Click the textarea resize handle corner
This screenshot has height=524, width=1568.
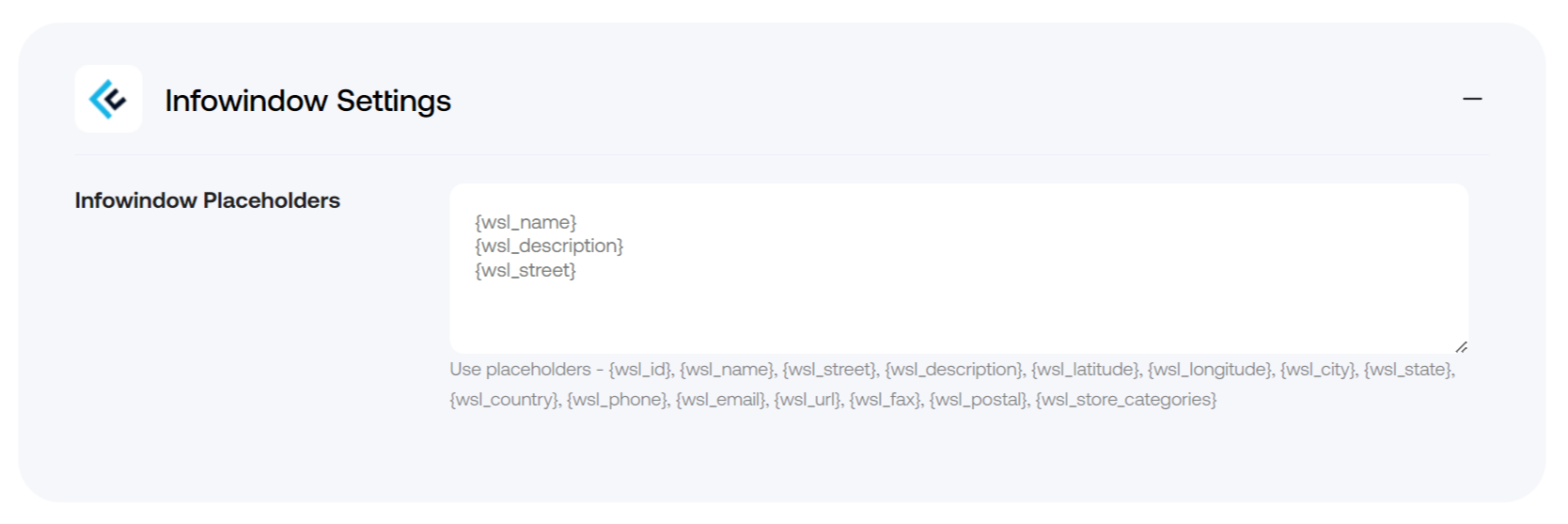1461,346
